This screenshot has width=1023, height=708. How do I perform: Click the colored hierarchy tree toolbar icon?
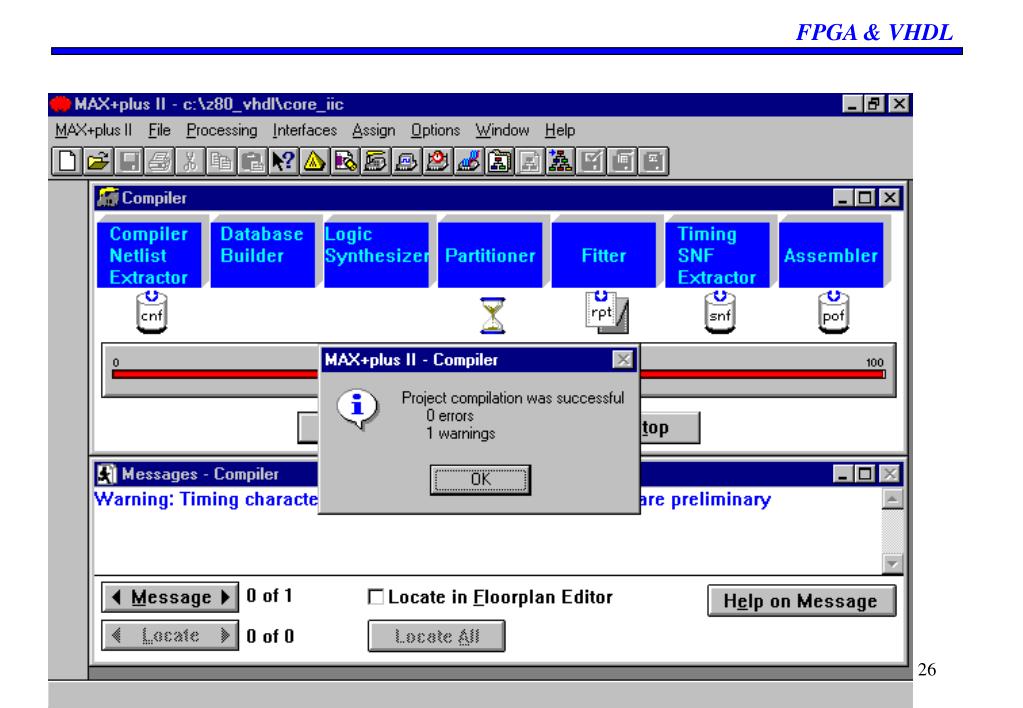560,161
